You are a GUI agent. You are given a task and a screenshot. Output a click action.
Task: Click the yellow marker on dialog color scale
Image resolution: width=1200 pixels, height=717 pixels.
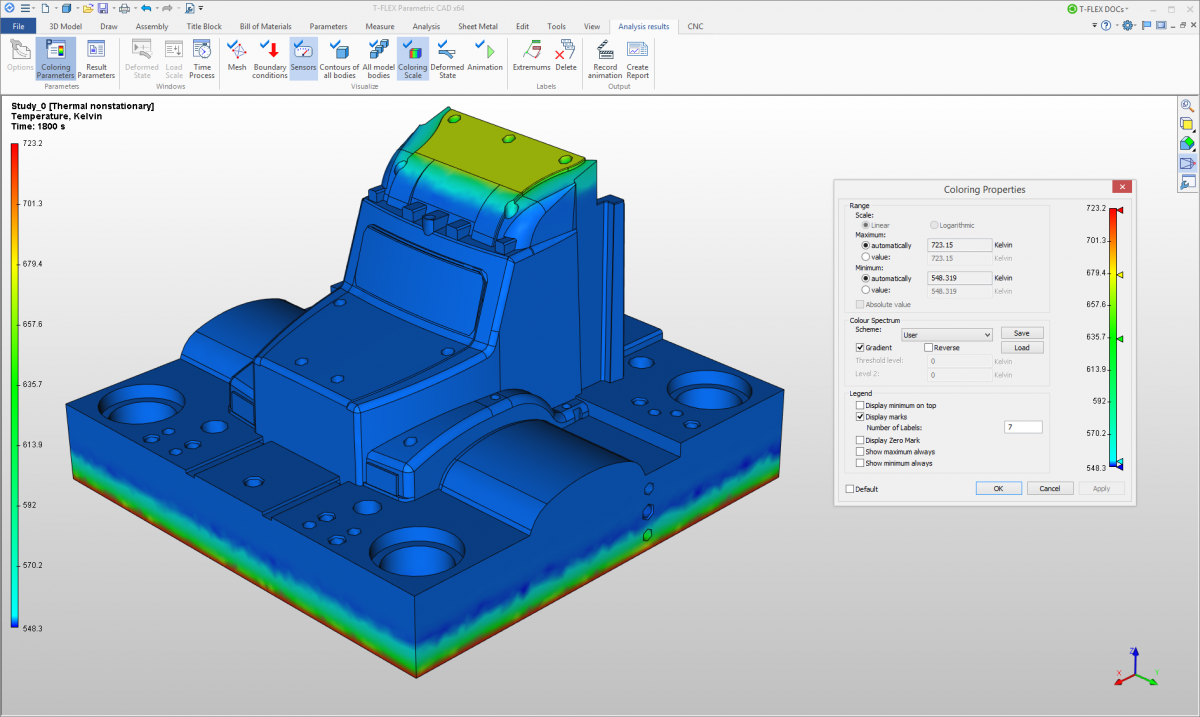pyautogui.click(x=1120, y=273)
